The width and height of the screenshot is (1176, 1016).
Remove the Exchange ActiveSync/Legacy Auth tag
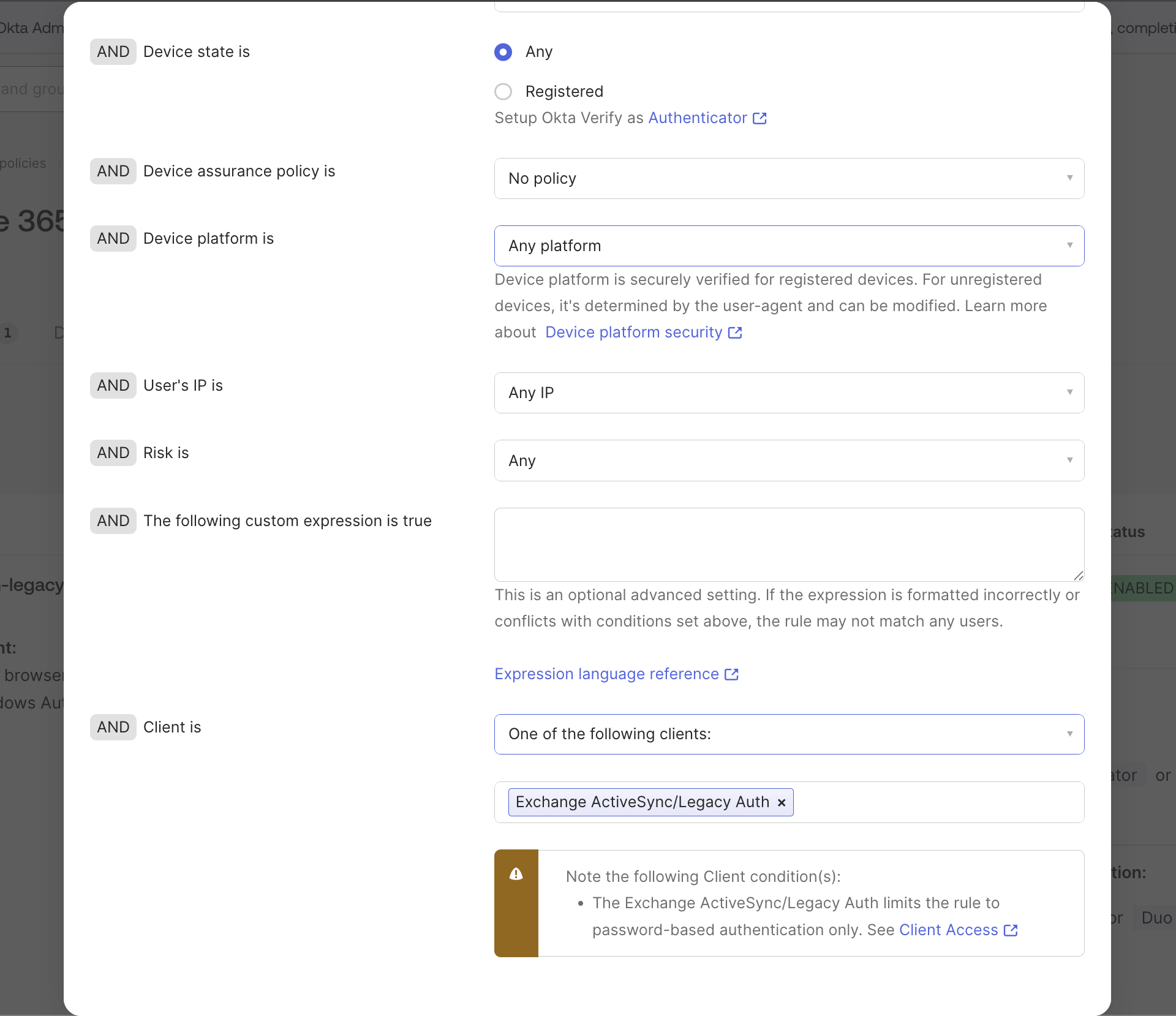click(x=782, y=802)
